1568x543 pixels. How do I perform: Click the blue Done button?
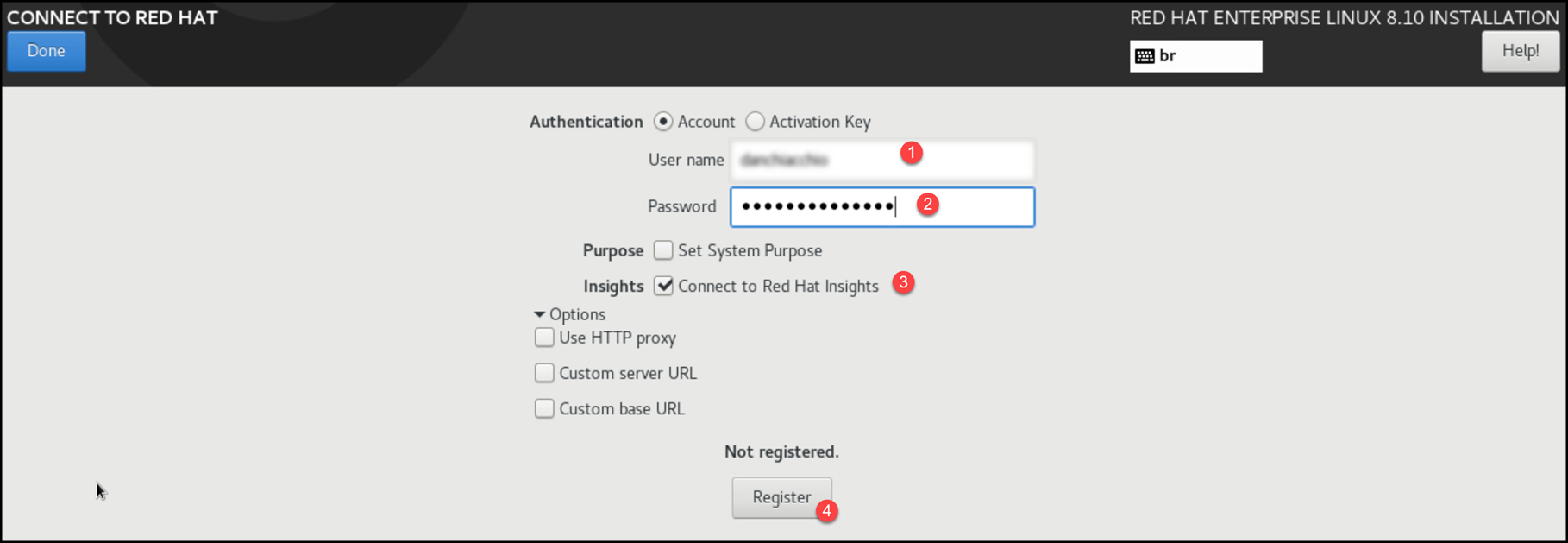point(47,51)
